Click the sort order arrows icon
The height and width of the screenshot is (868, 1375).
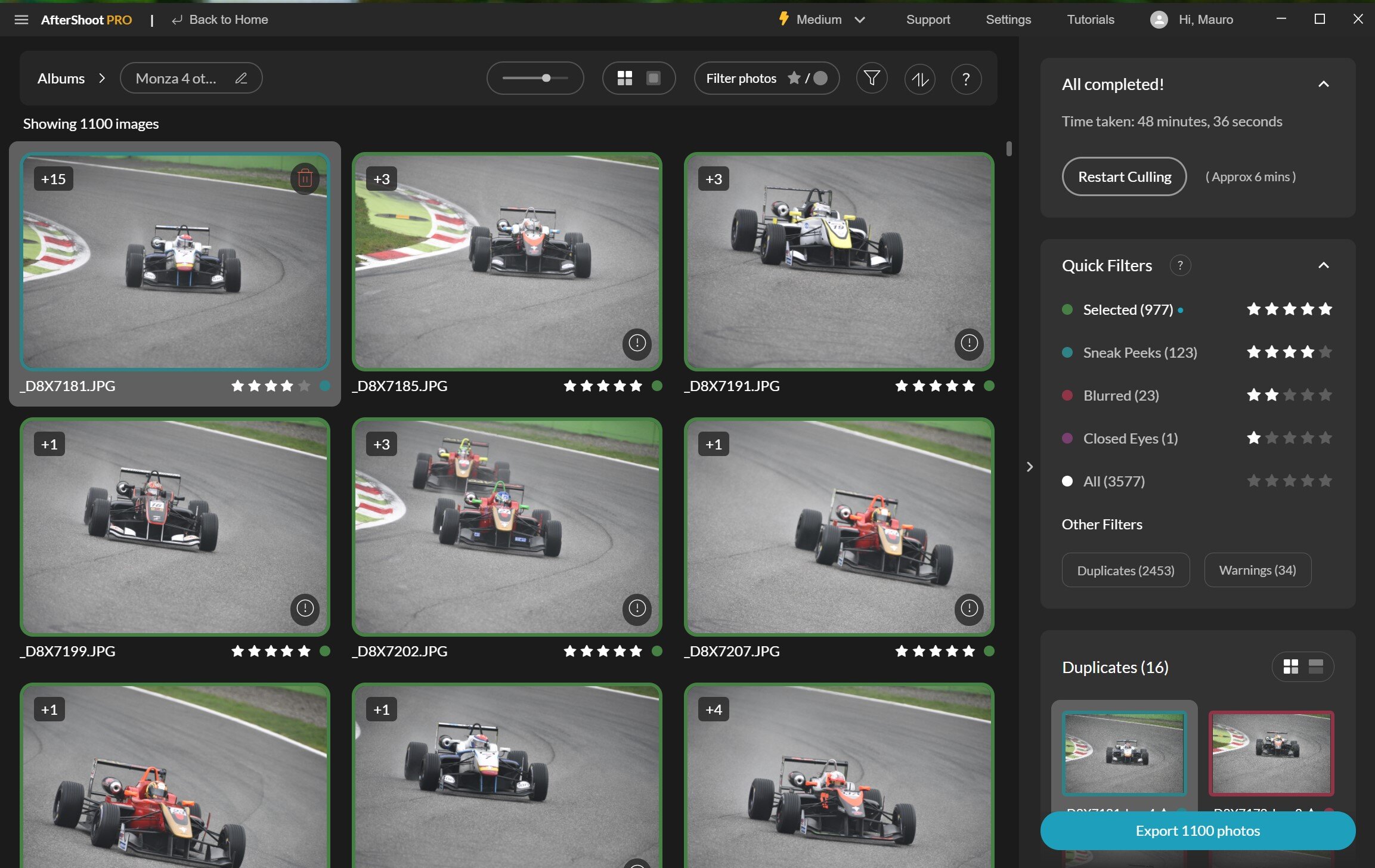click(x=919, y=79)
